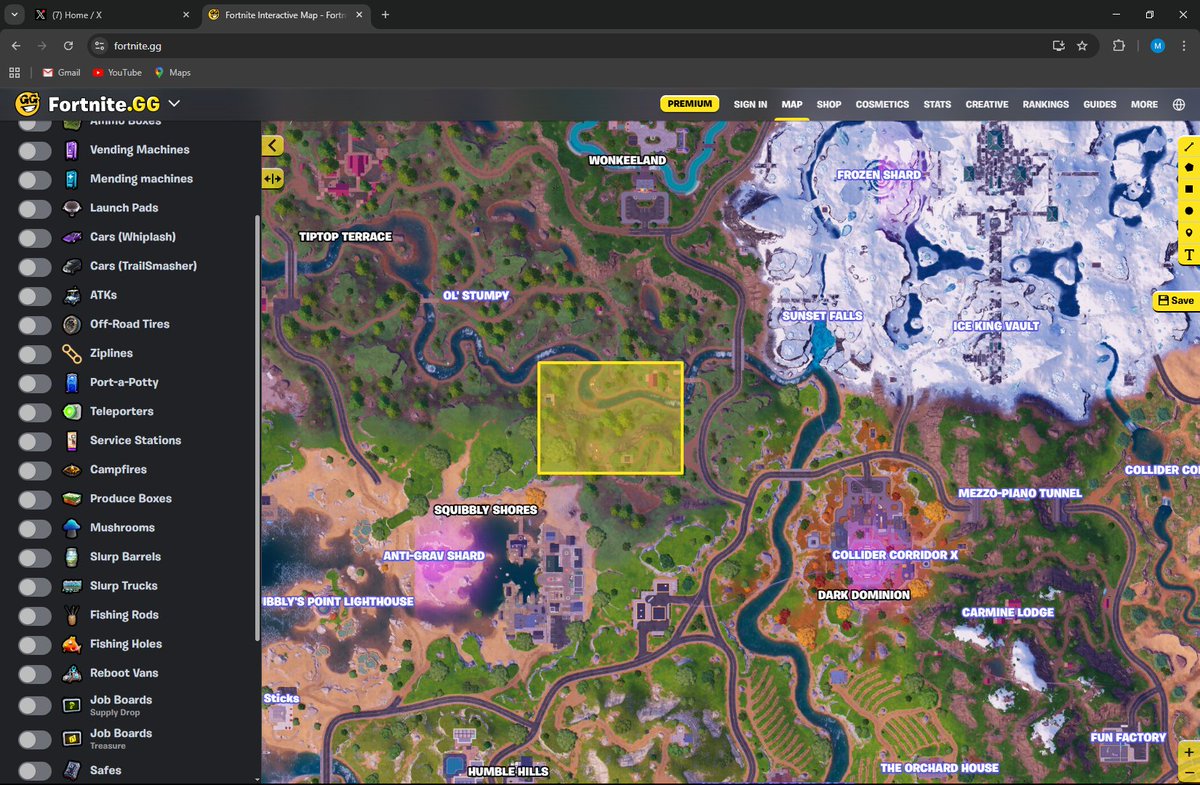Click the Campfires icon
The image size is (1200, 785).
pyautogui.click(x=71, y=469)
